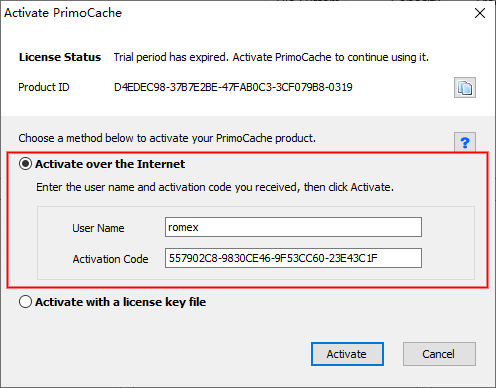
Task: Click the Product ID value string
Action: tap(233, 87)
